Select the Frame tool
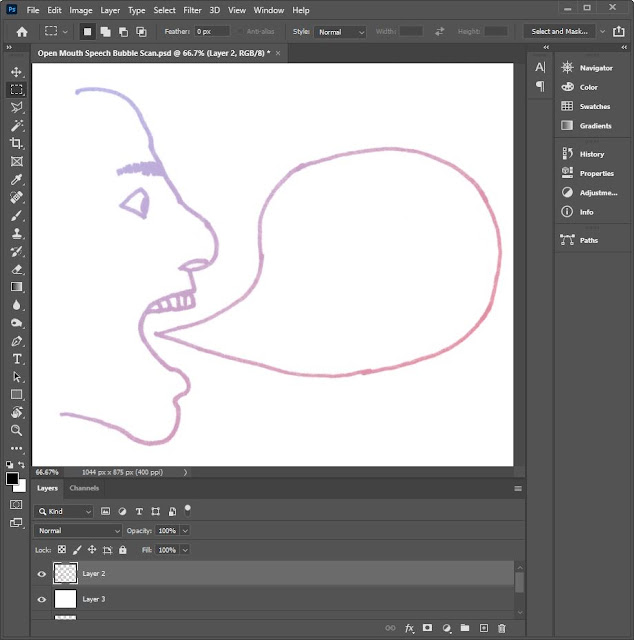This screenshot has height=640, width=634. pyautogui.click(x=16, y=162)
